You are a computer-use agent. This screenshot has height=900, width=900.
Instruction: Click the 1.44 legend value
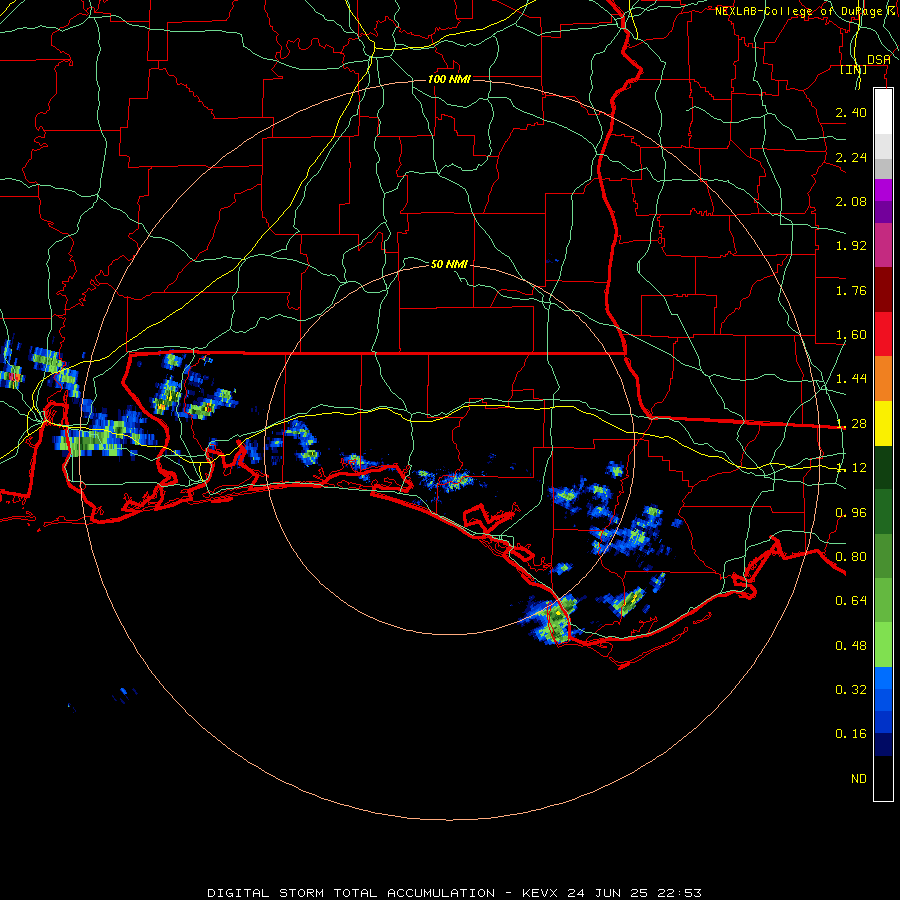[851, 379]
